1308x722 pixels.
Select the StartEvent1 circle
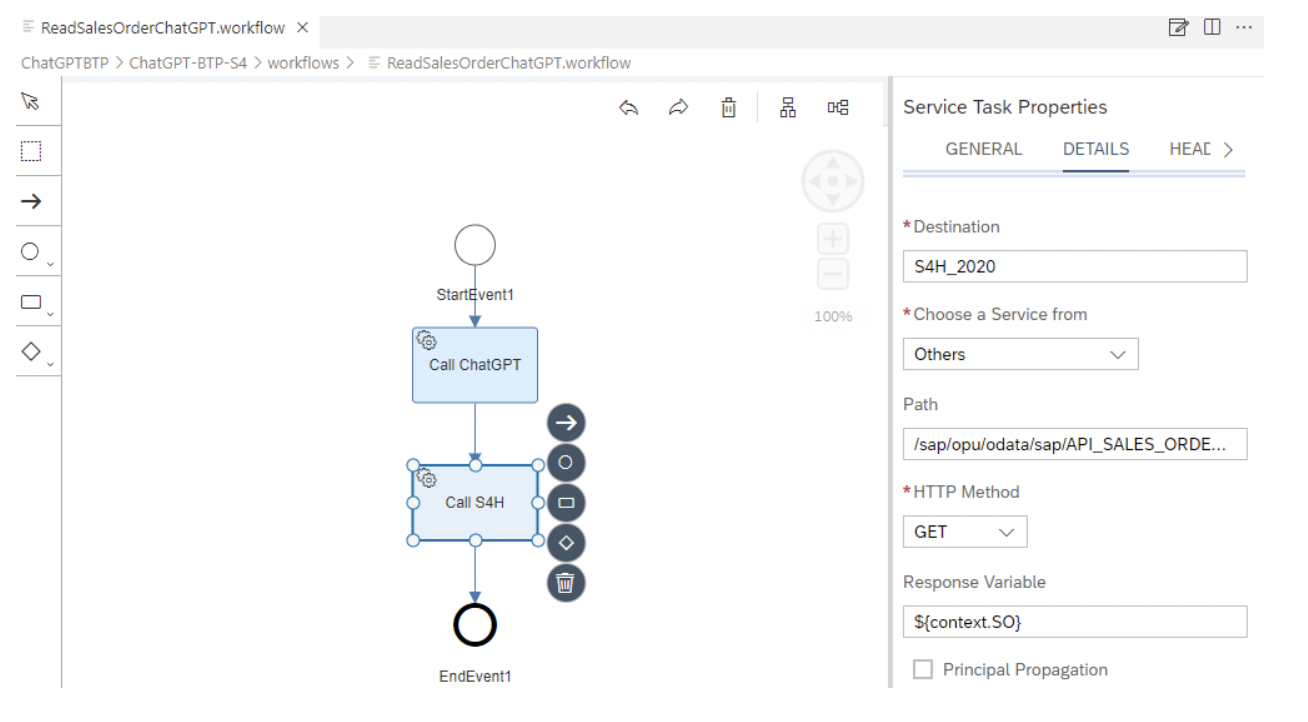tap(475, 245)
